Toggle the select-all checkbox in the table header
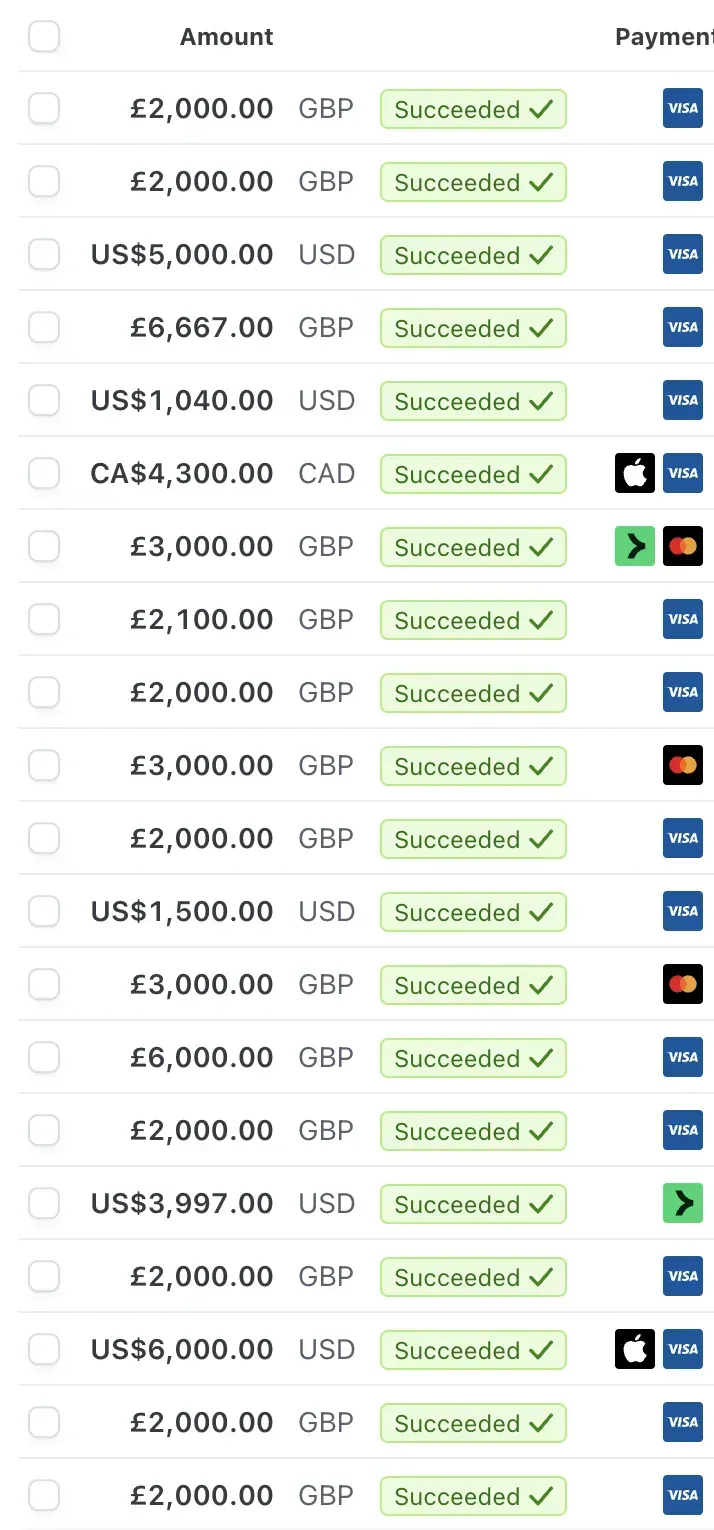 pos(44,37)
